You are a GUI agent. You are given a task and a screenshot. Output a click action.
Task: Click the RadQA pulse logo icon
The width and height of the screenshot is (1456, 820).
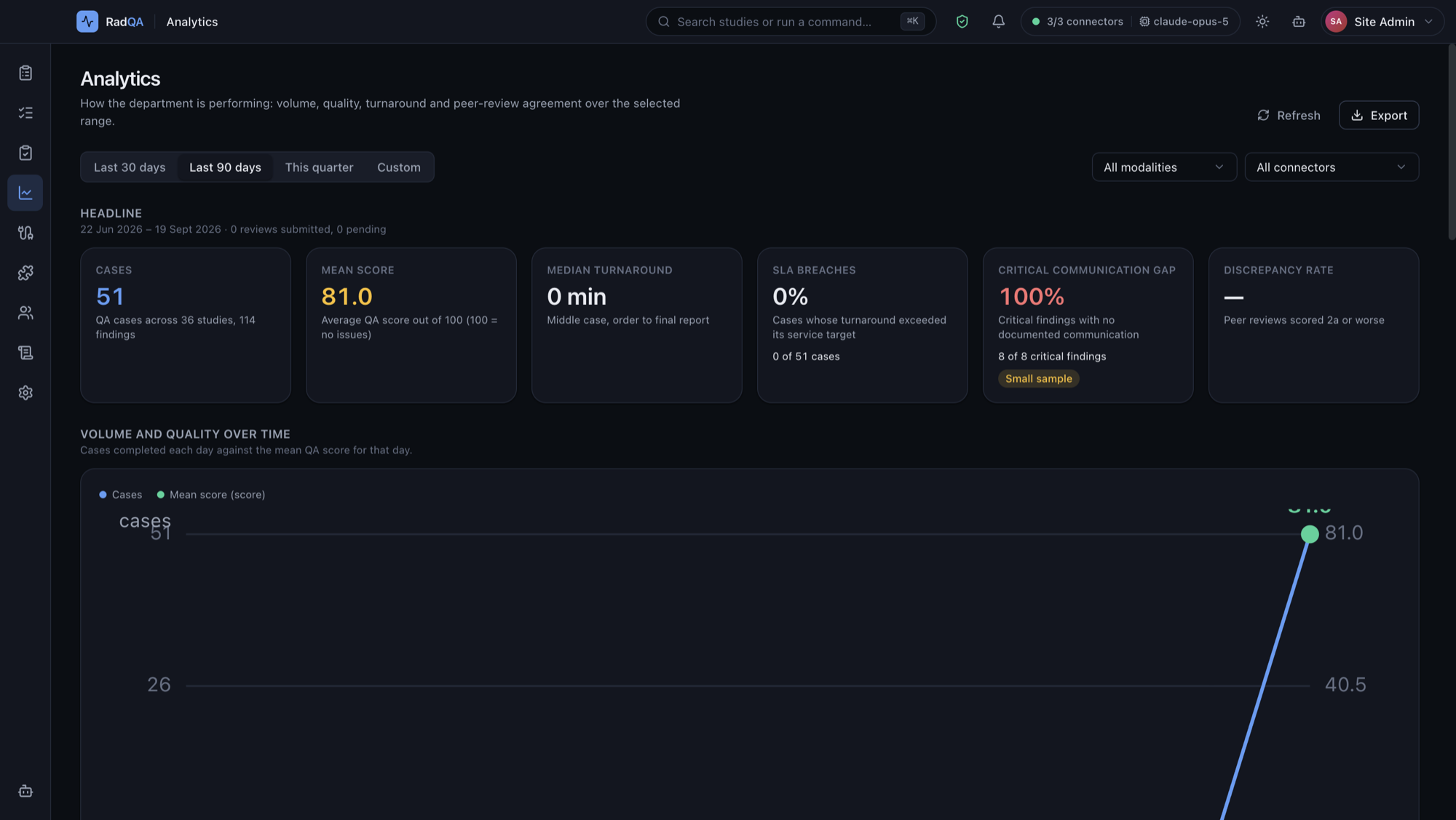pyautogui.click(x=87, y=22)
